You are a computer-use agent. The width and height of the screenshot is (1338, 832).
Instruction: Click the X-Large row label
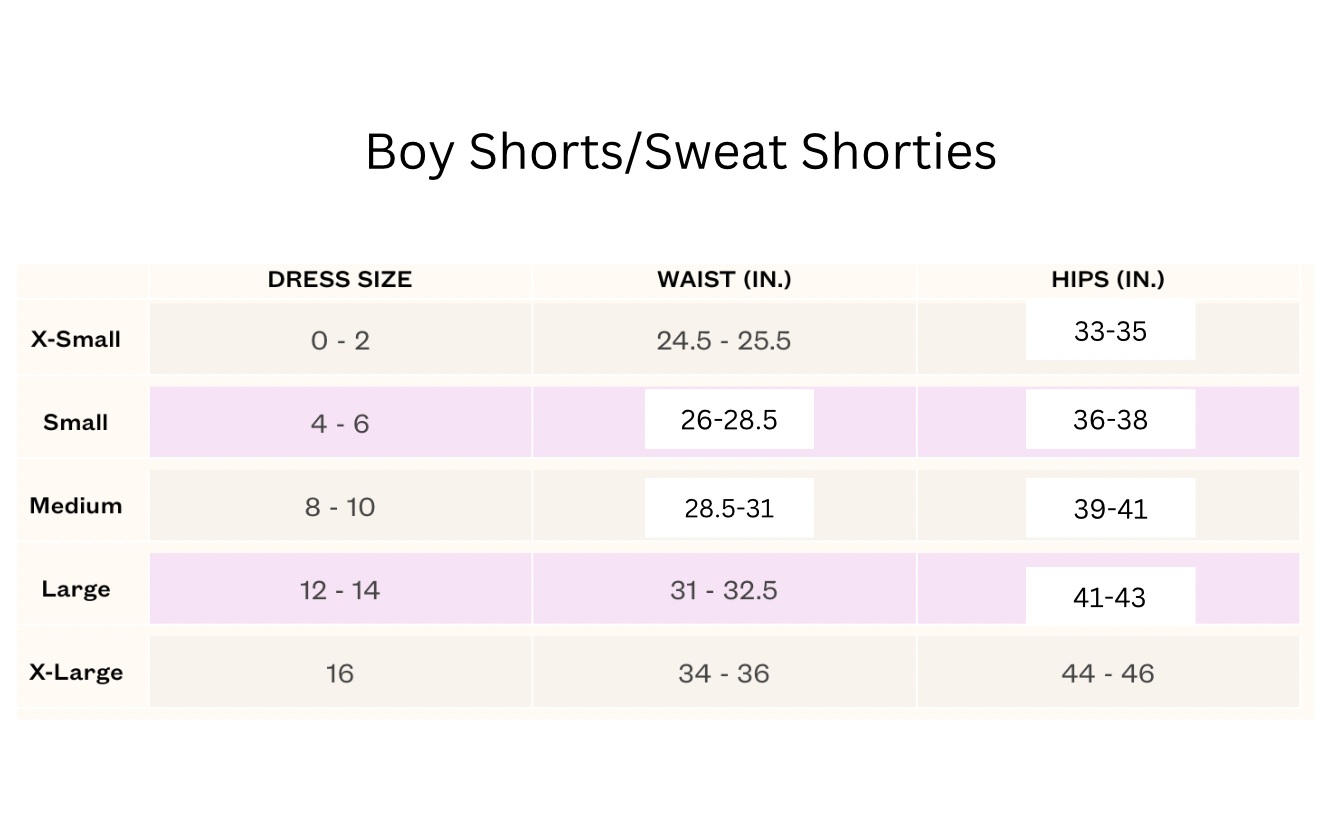[76, 672]
